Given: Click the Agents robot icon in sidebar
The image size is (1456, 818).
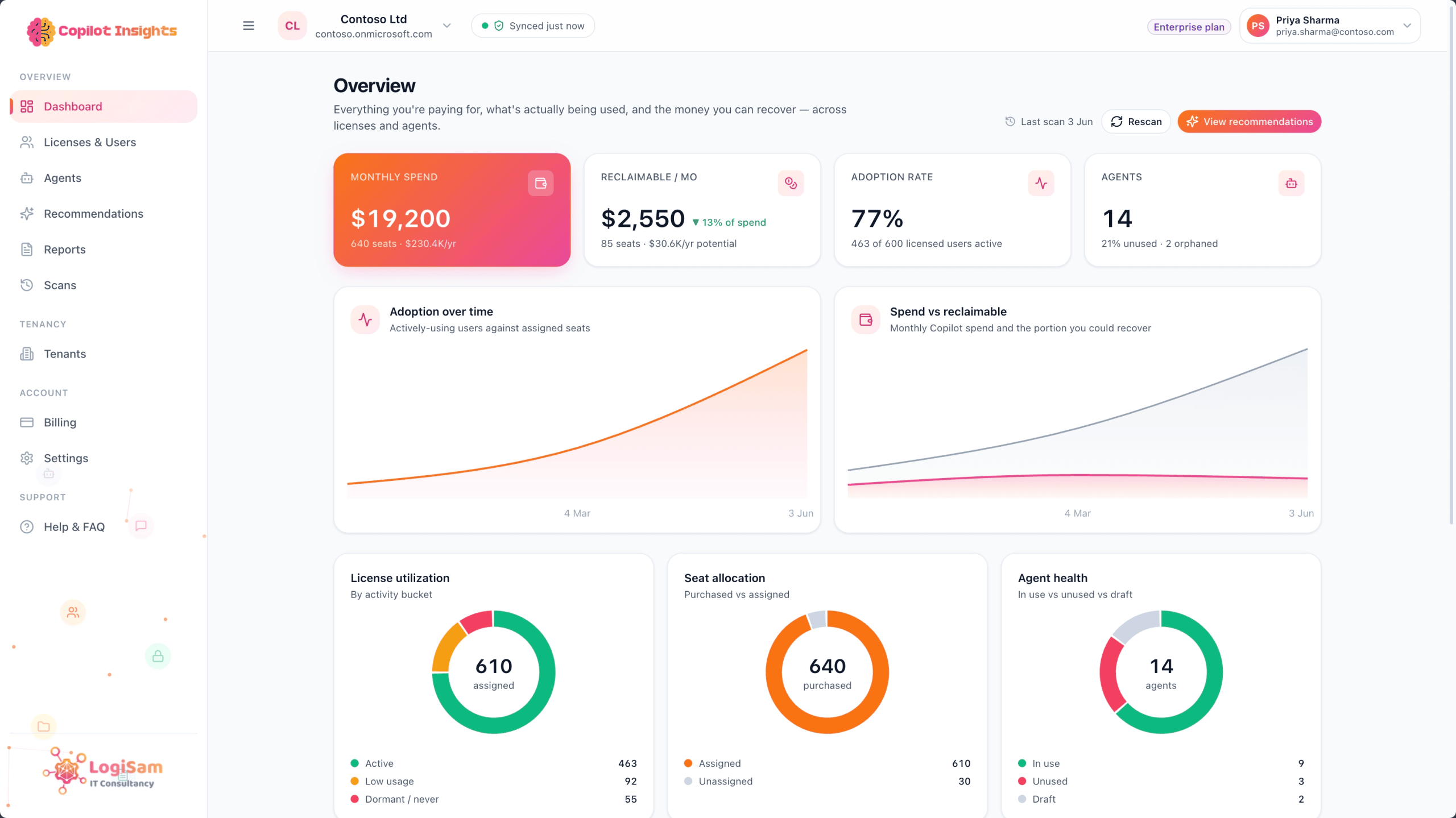Looking at the screenshot, I should [x=27, y=178].
